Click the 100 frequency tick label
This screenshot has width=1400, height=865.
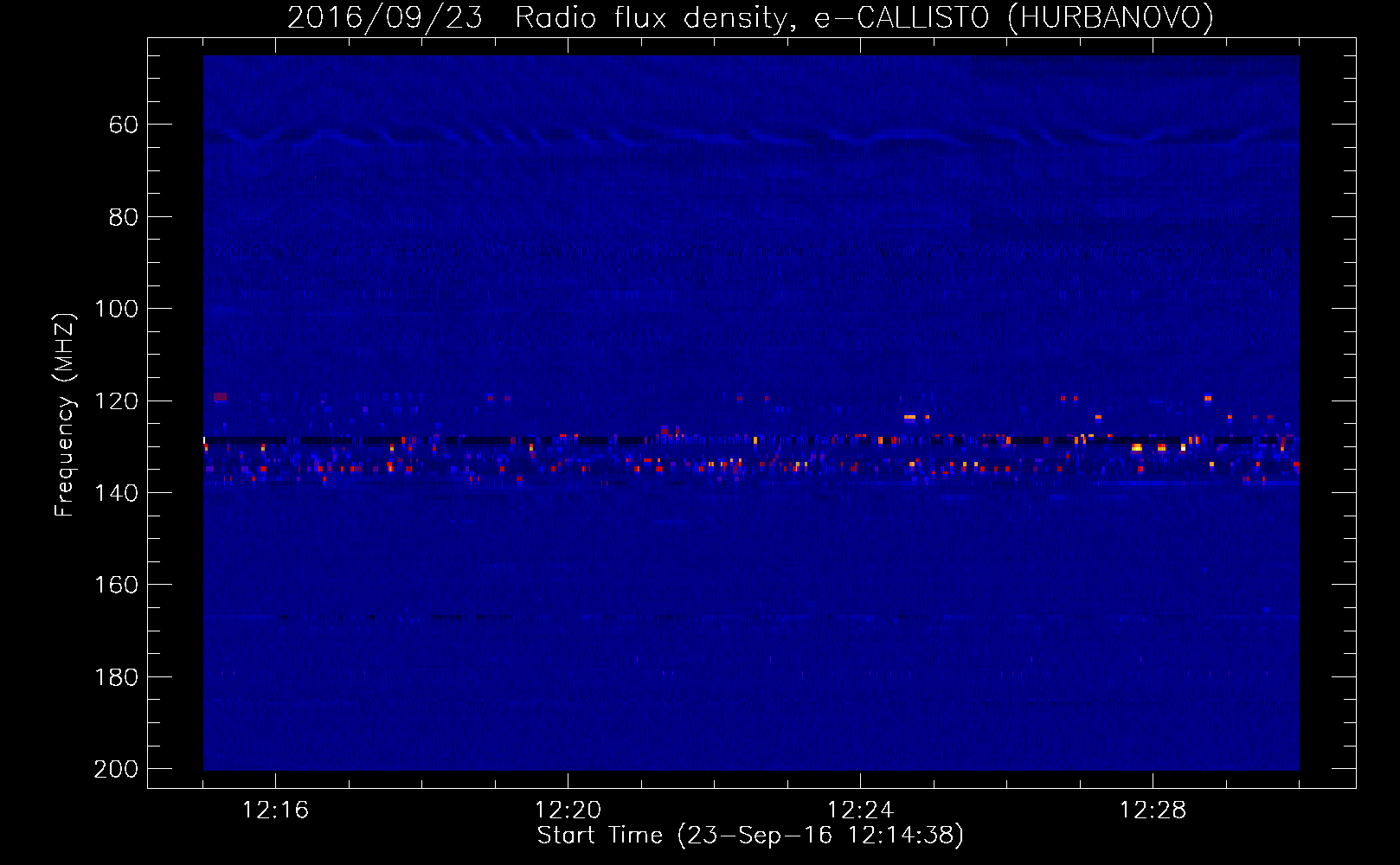click(116, 309)
